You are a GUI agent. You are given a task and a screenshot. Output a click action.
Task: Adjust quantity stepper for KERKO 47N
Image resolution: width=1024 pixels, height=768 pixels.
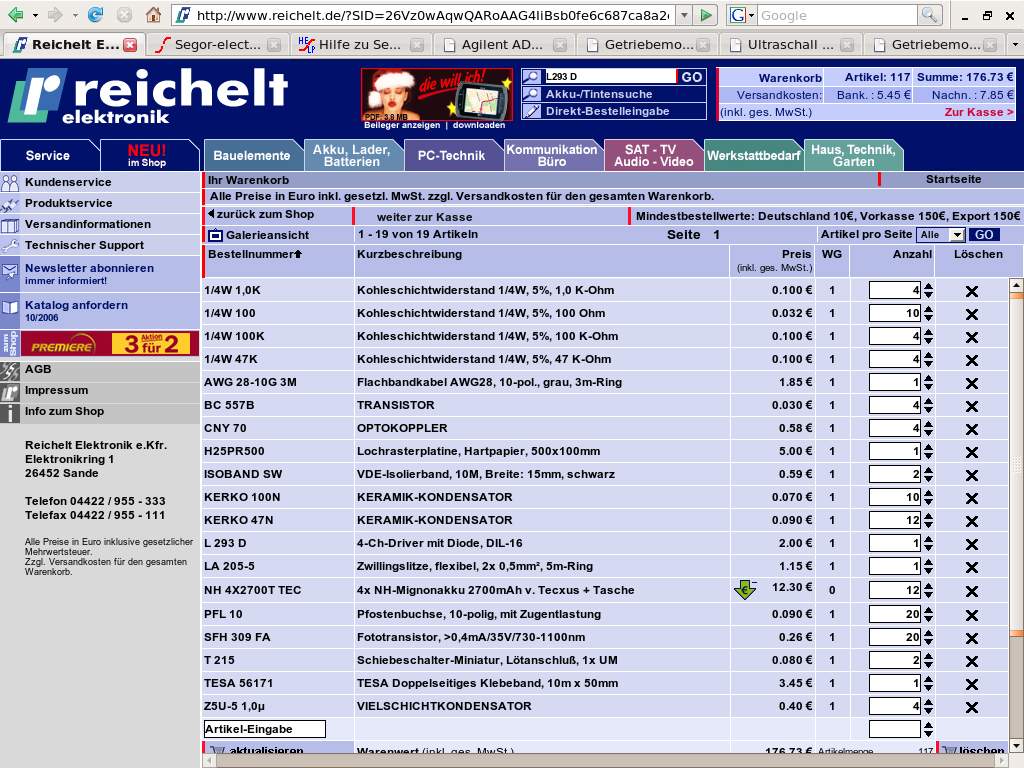928,520
